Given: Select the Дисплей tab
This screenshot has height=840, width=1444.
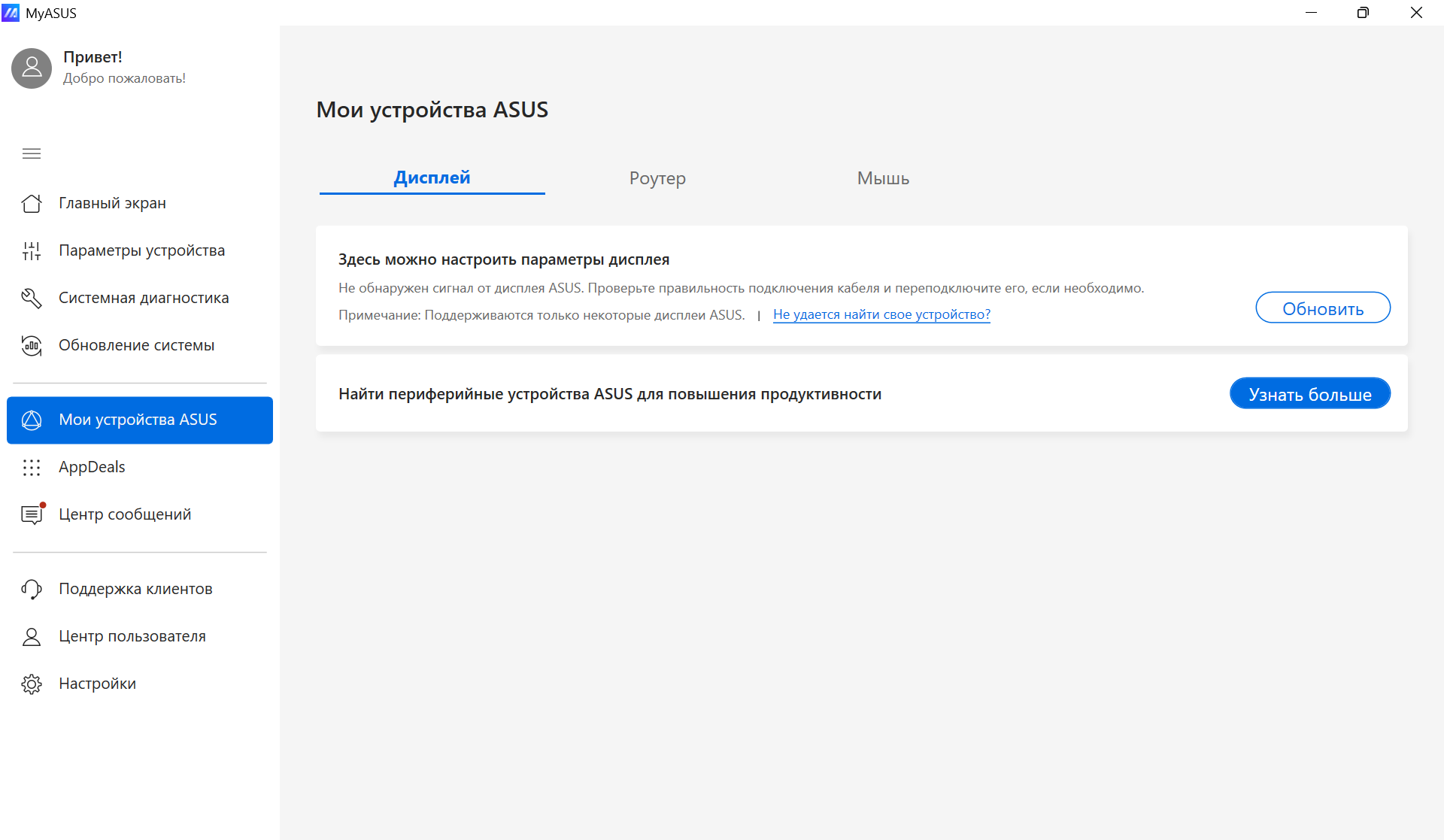Looking at the screenshot, I should click(432, 178).
